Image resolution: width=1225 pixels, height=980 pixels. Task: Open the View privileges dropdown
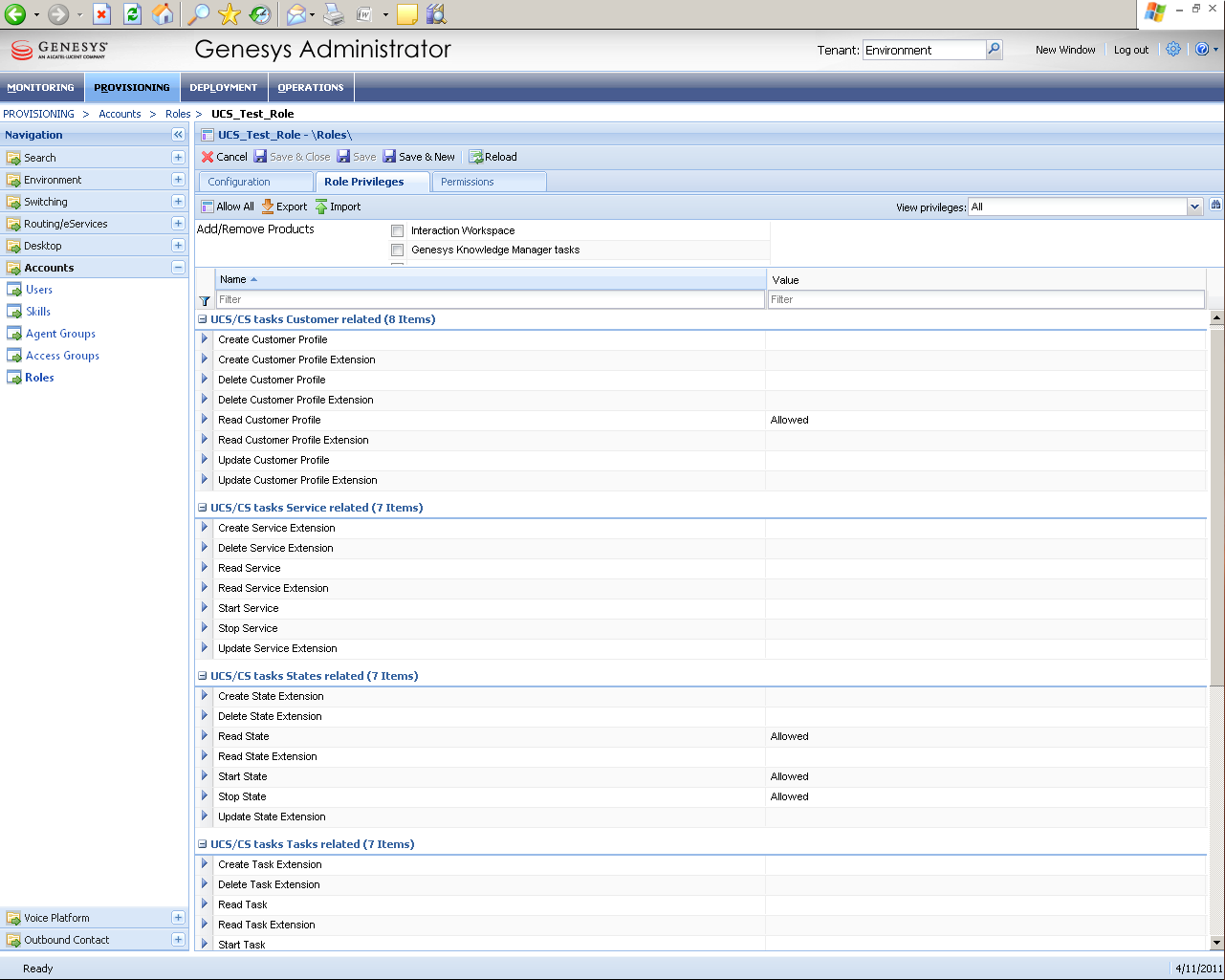[x=1193, y=207]
